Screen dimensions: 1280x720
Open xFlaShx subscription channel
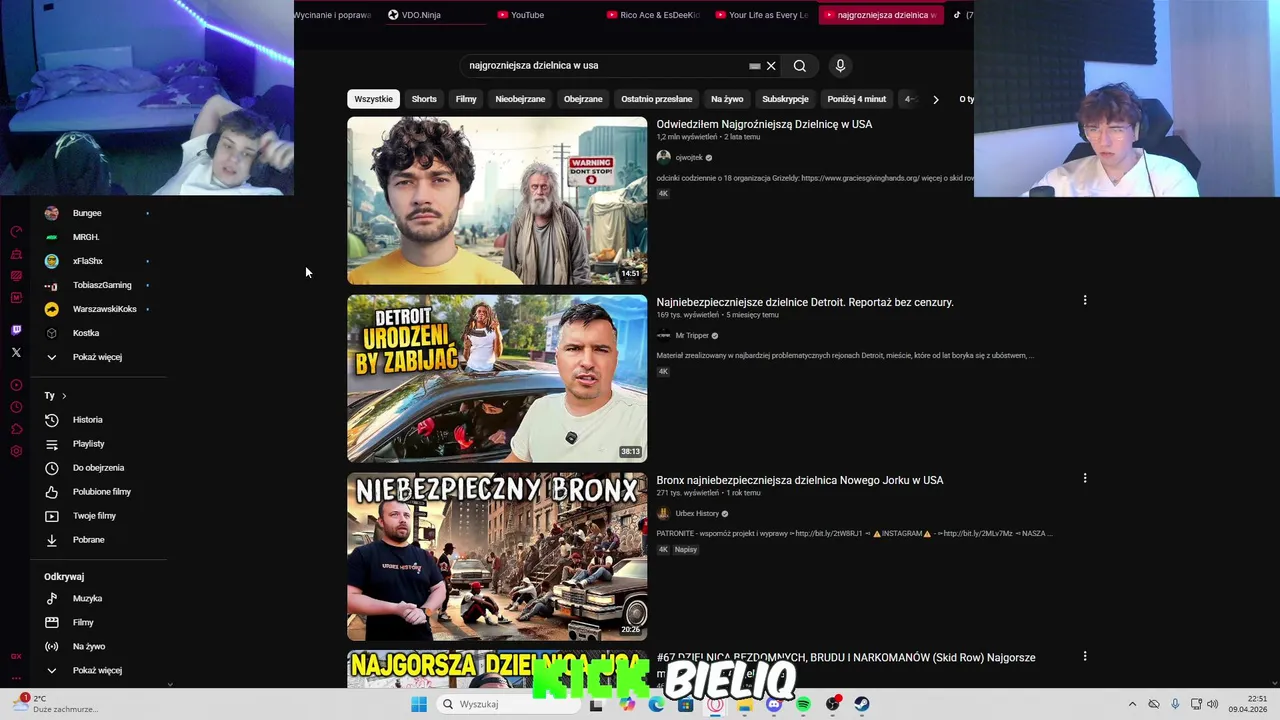[88, 261]
